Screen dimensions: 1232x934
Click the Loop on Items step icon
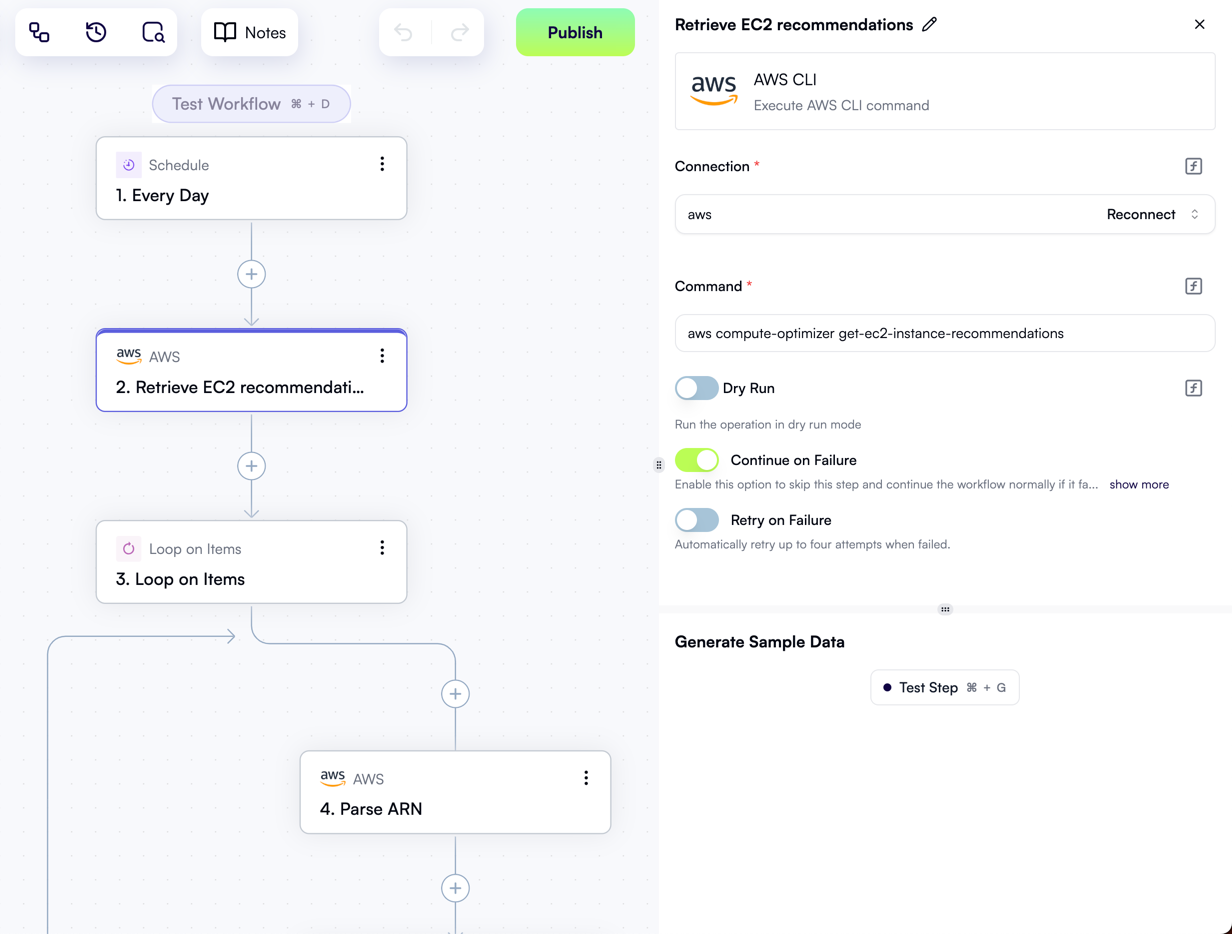click(x=128, y=549)
